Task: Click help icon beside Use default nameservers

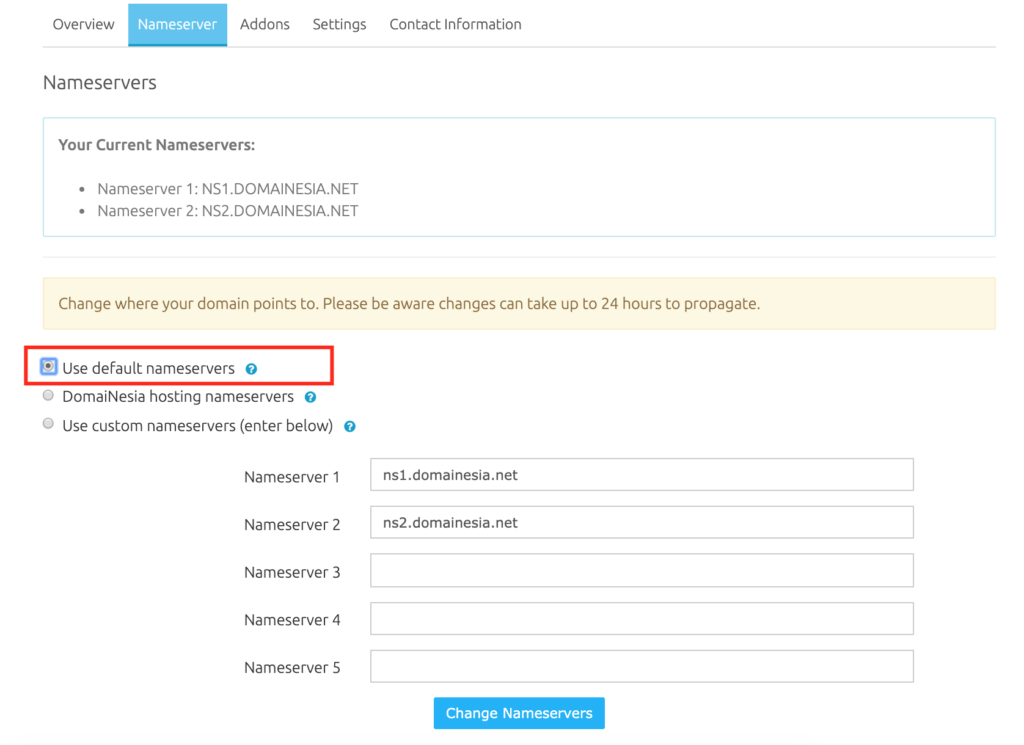Action: [x=251, y=369]
